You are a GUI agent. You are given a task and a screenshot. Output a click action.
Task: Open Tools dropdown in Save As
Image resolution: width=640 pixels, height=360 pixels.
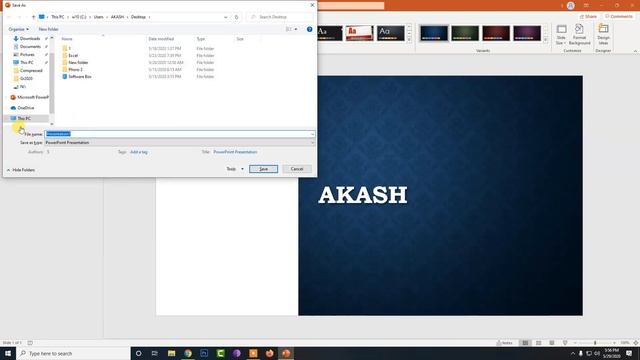tap(235, 169)
